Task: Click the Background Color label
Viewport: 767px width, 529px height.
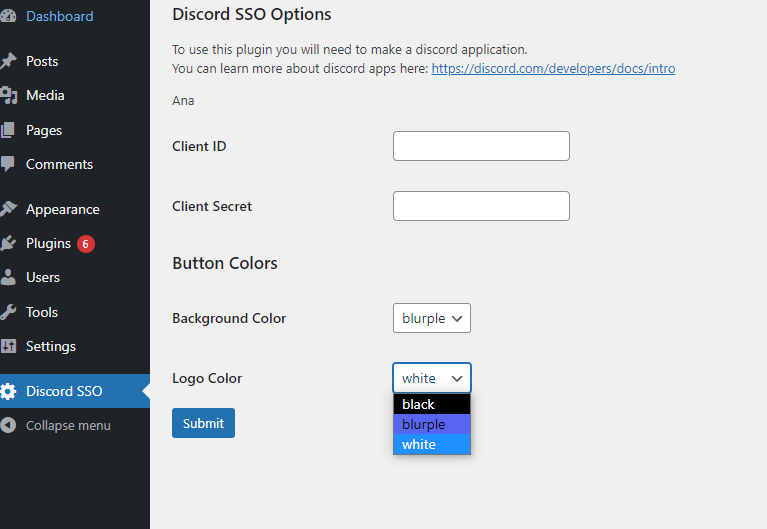Action: point(229,319)
